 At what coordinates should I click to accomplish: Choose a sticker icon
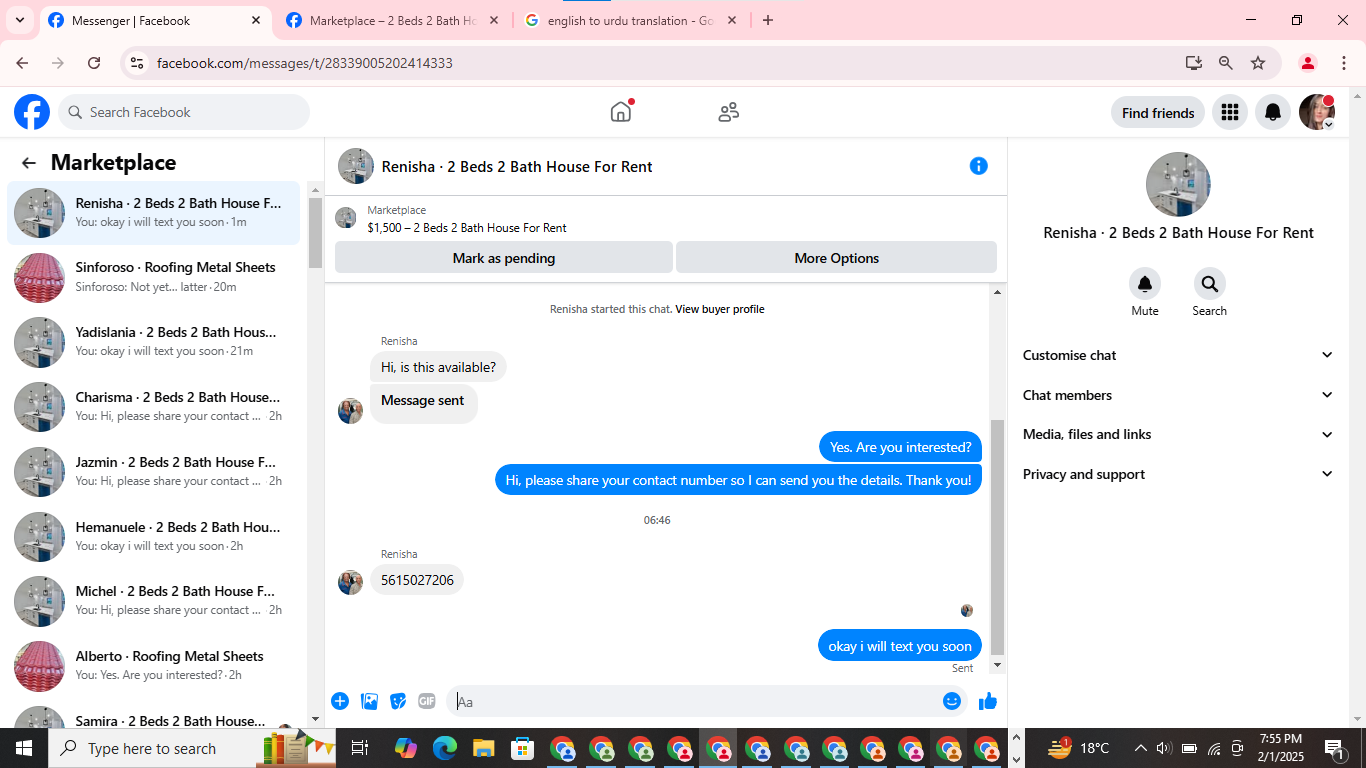[398, 701]
